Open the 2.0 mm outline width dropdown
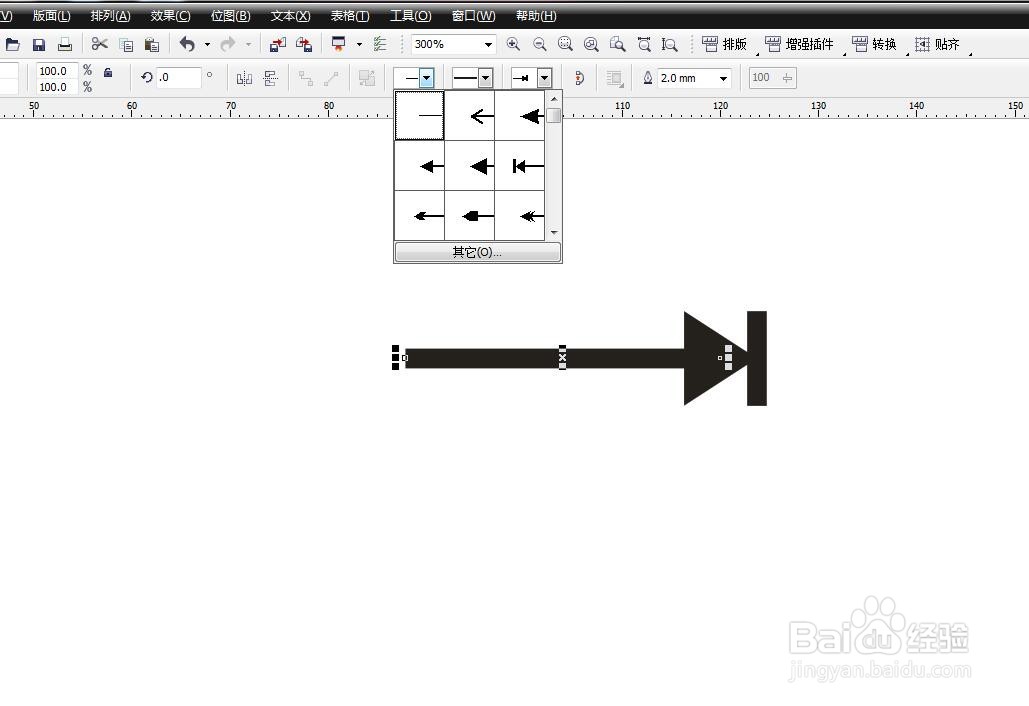Viewport: 1029px width, 706px height. (x=723, y=77)
